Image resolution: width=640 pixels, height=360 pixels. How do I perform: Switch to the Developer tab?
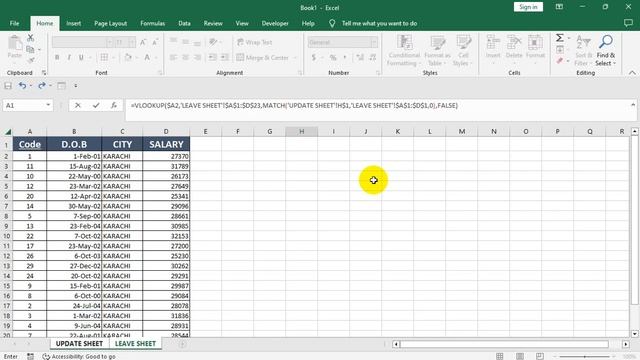coord(275,24)
